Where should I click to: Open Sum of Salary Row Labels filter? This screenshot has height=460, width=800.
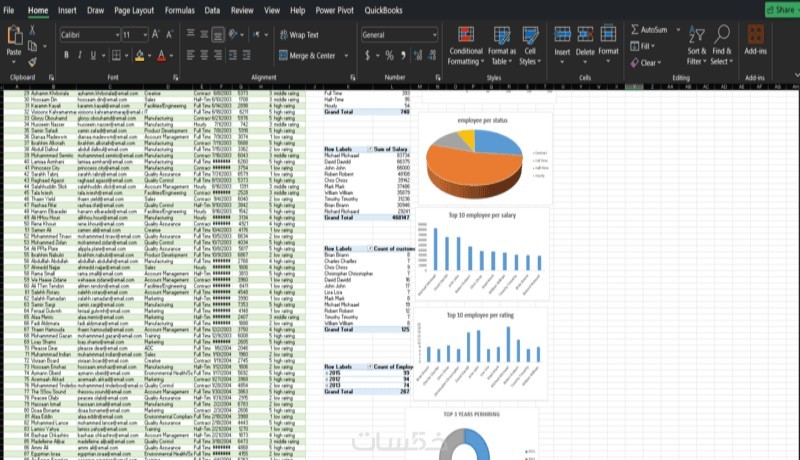tap(370, 149)
